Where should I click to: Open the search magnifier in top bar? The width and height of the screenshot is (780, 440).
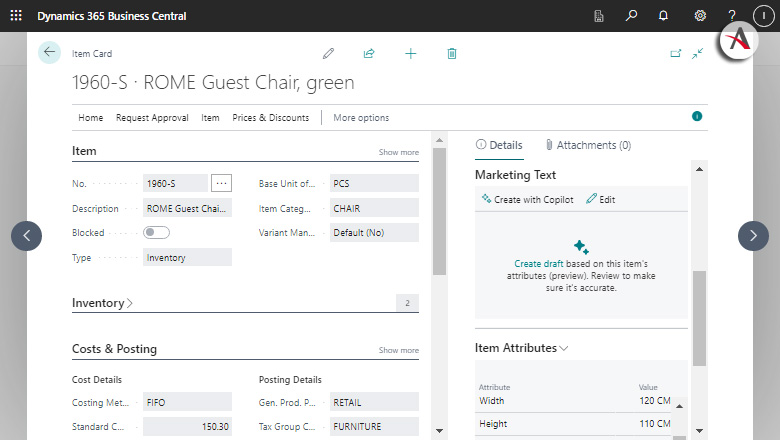(x=631, y=15)
